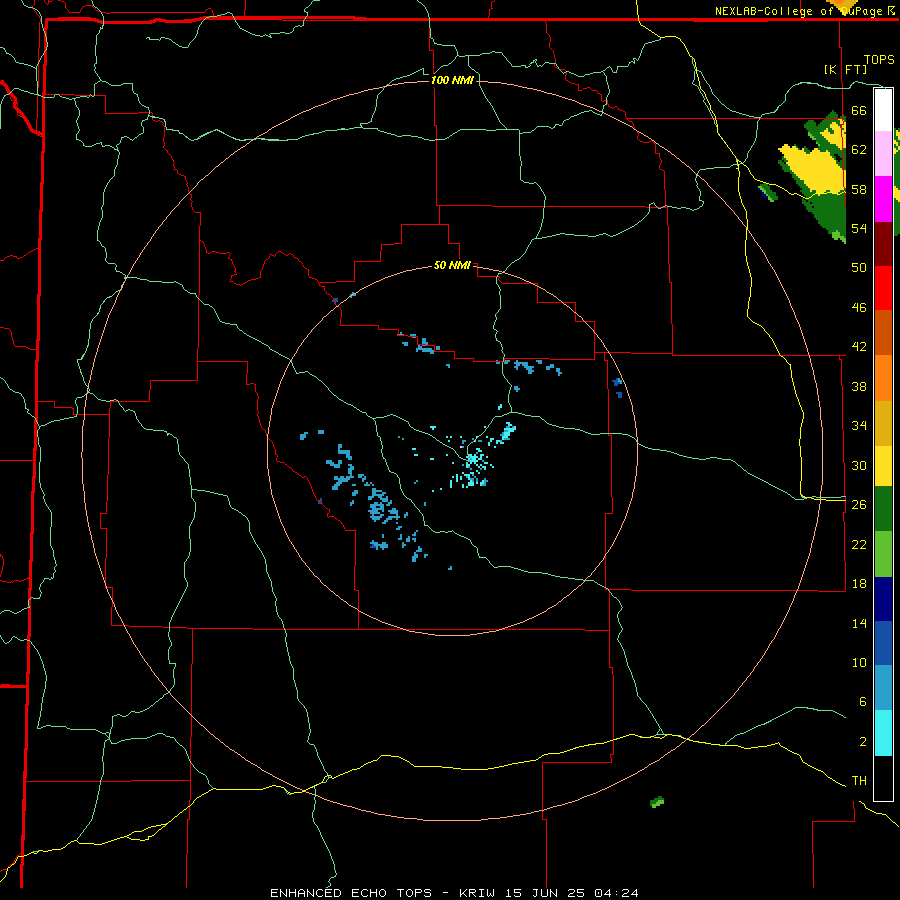900x900 pixels.
Task: Click the legend value 18
Action: coord(859,584)
